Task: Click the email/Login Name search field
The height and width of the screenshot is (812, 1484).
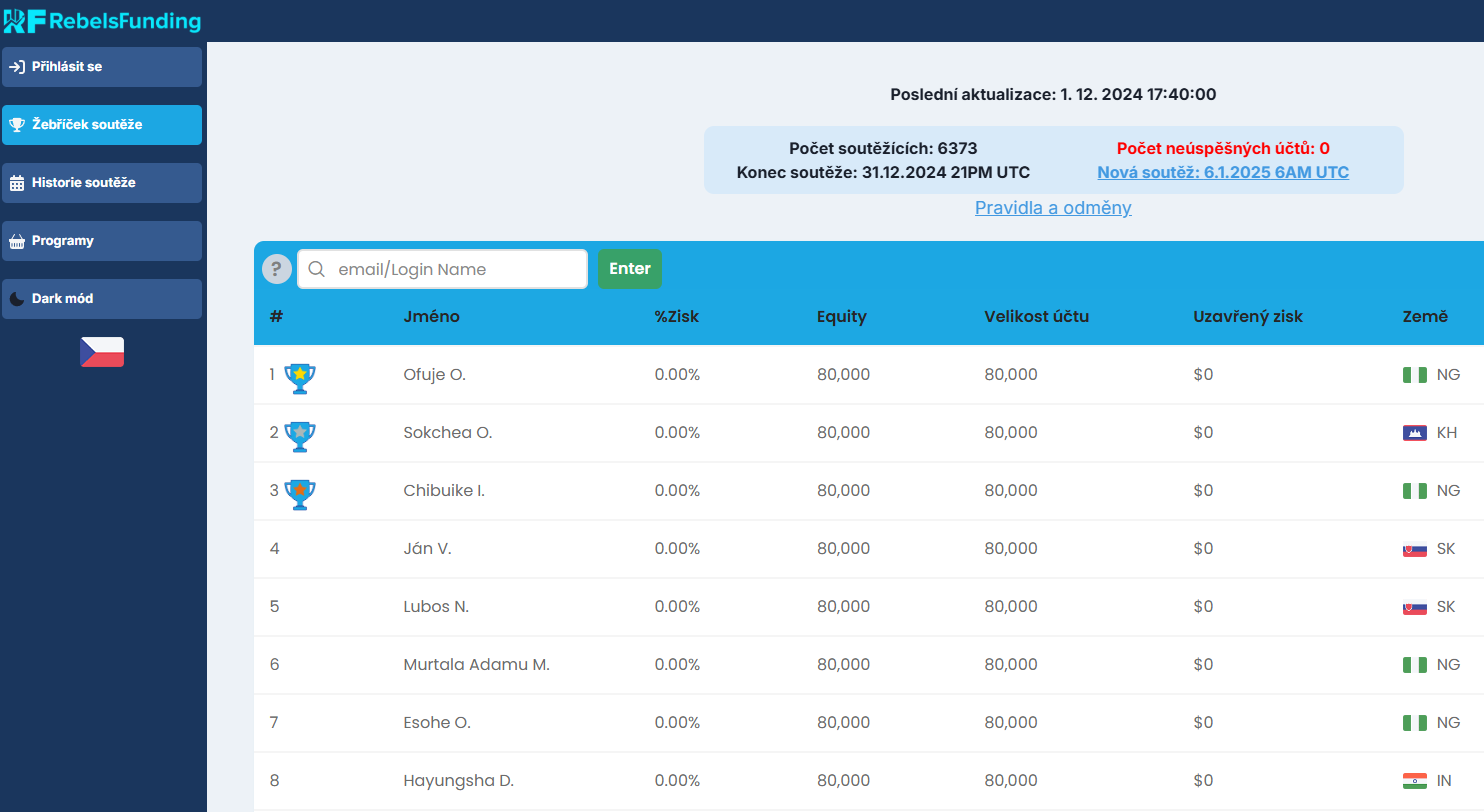Action: coord(442,269)
